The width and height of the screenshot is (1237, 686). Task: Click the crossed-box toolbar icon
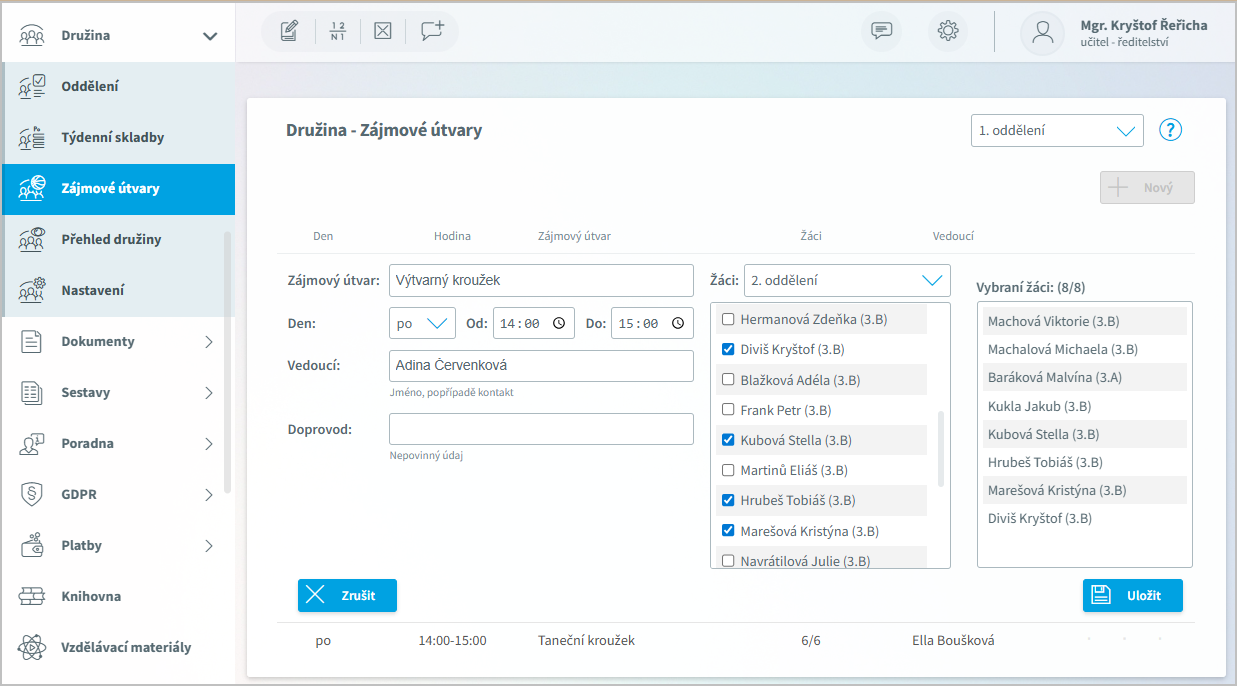click(382, 31)
